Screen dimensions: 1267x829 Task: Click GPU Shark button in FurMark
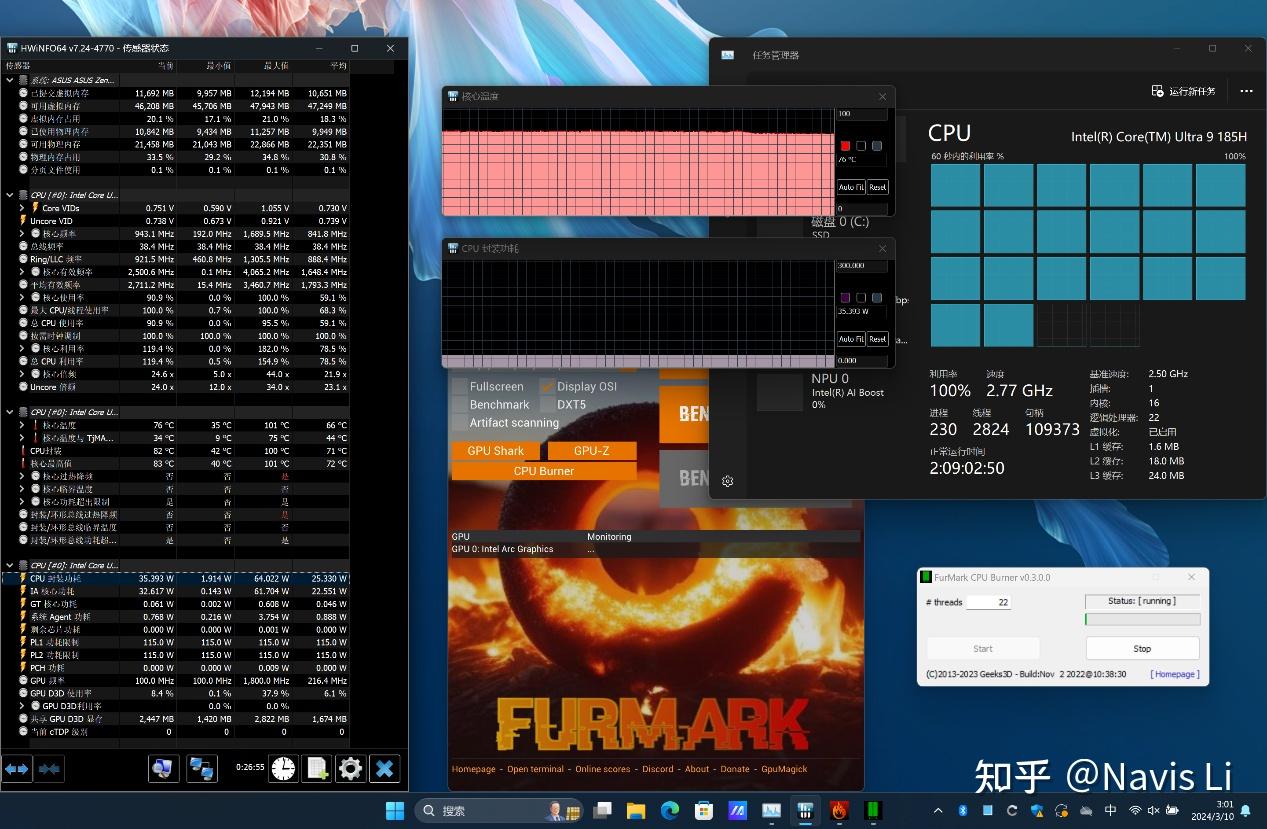[495, 451]
